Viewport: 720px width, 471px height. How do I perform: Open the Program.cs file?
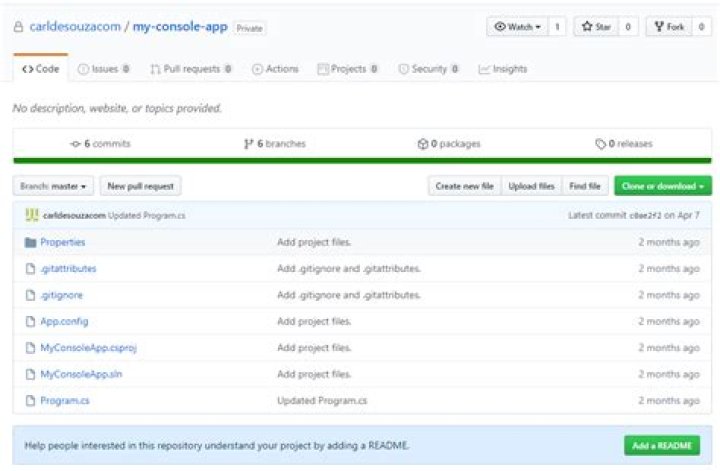click(x=65, y=400)
